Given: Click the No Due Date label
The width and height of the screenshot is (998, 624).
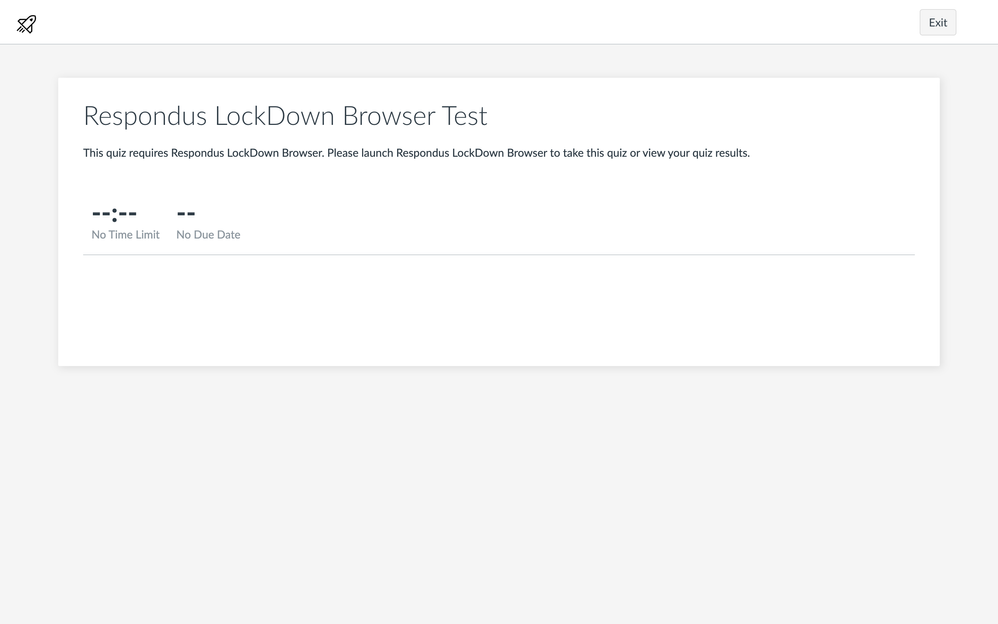Looking at the screenshot, I should tap(208, 235).
